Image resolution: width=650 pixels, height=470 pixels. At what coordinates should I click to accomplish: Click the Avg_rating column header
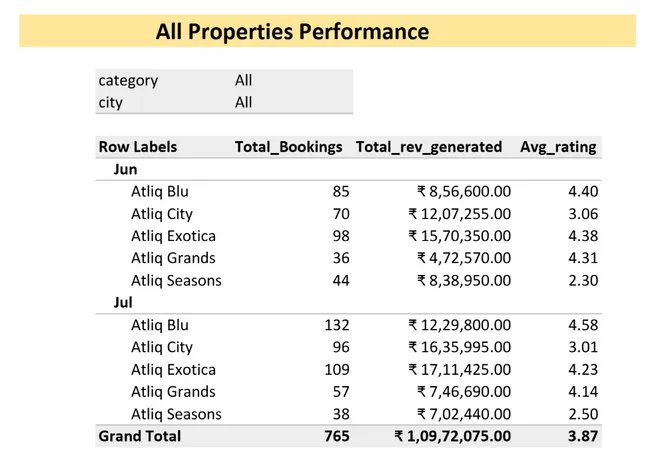click(558, 146)
